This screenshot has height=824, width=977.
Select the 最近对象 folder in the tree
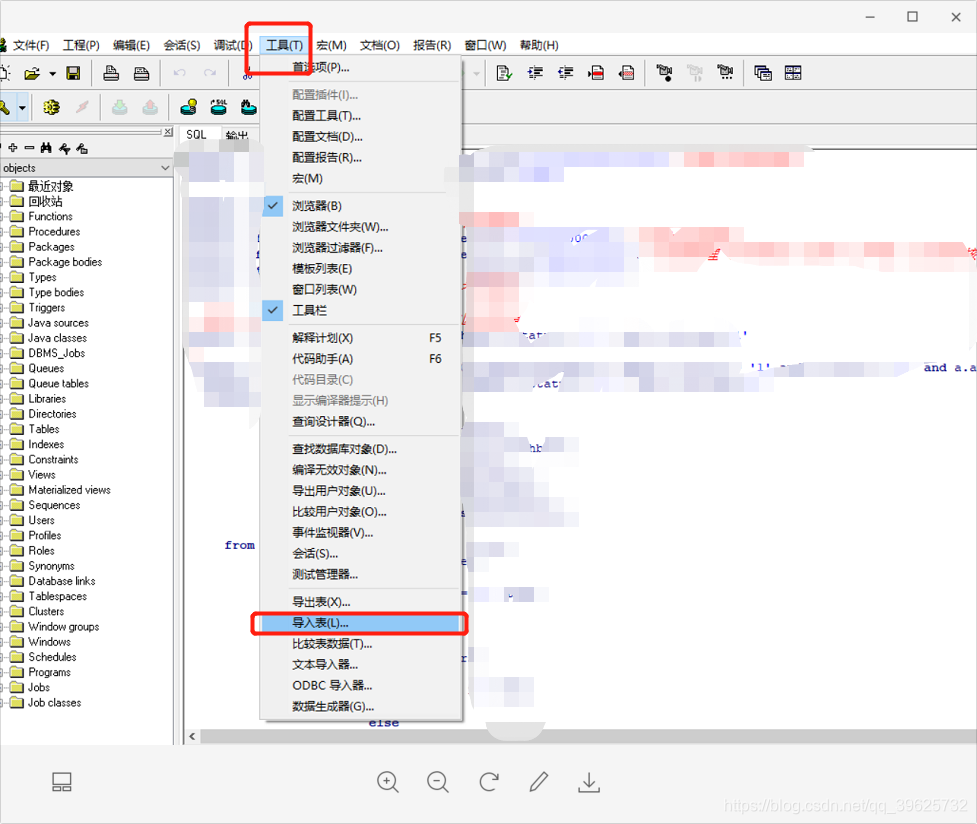(50, 186)
